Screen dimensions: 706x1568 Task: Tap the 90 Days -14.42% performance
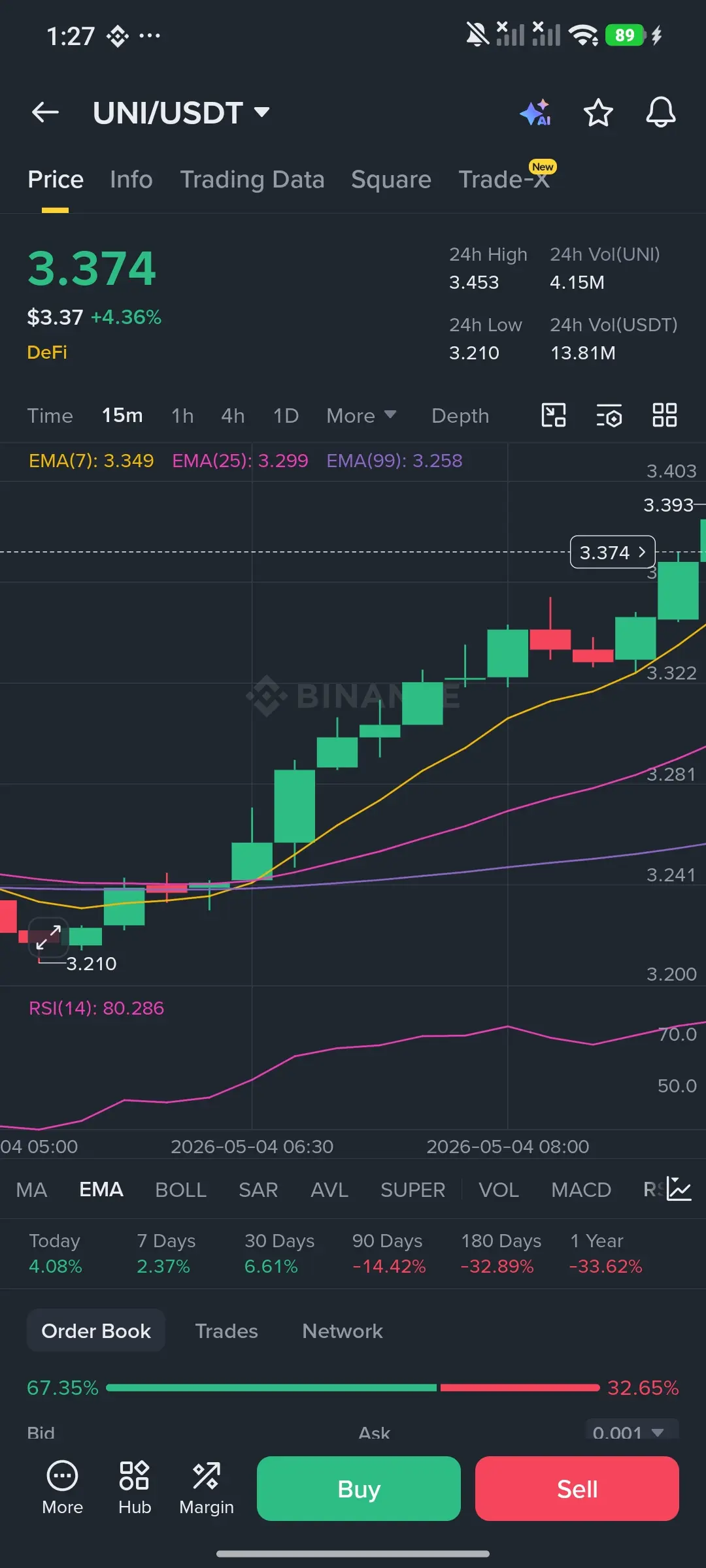click(389, 1253)
